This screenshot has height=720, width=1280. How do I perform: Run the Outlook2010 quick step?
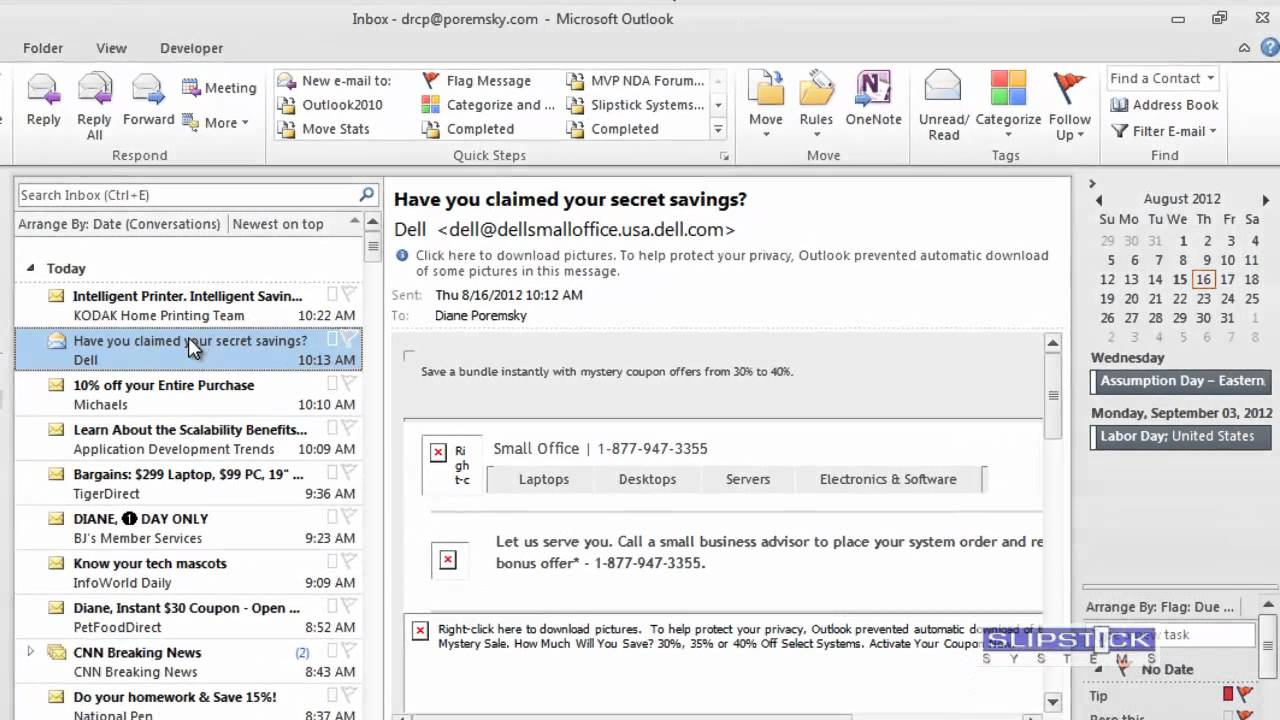(x=331, y=105)
